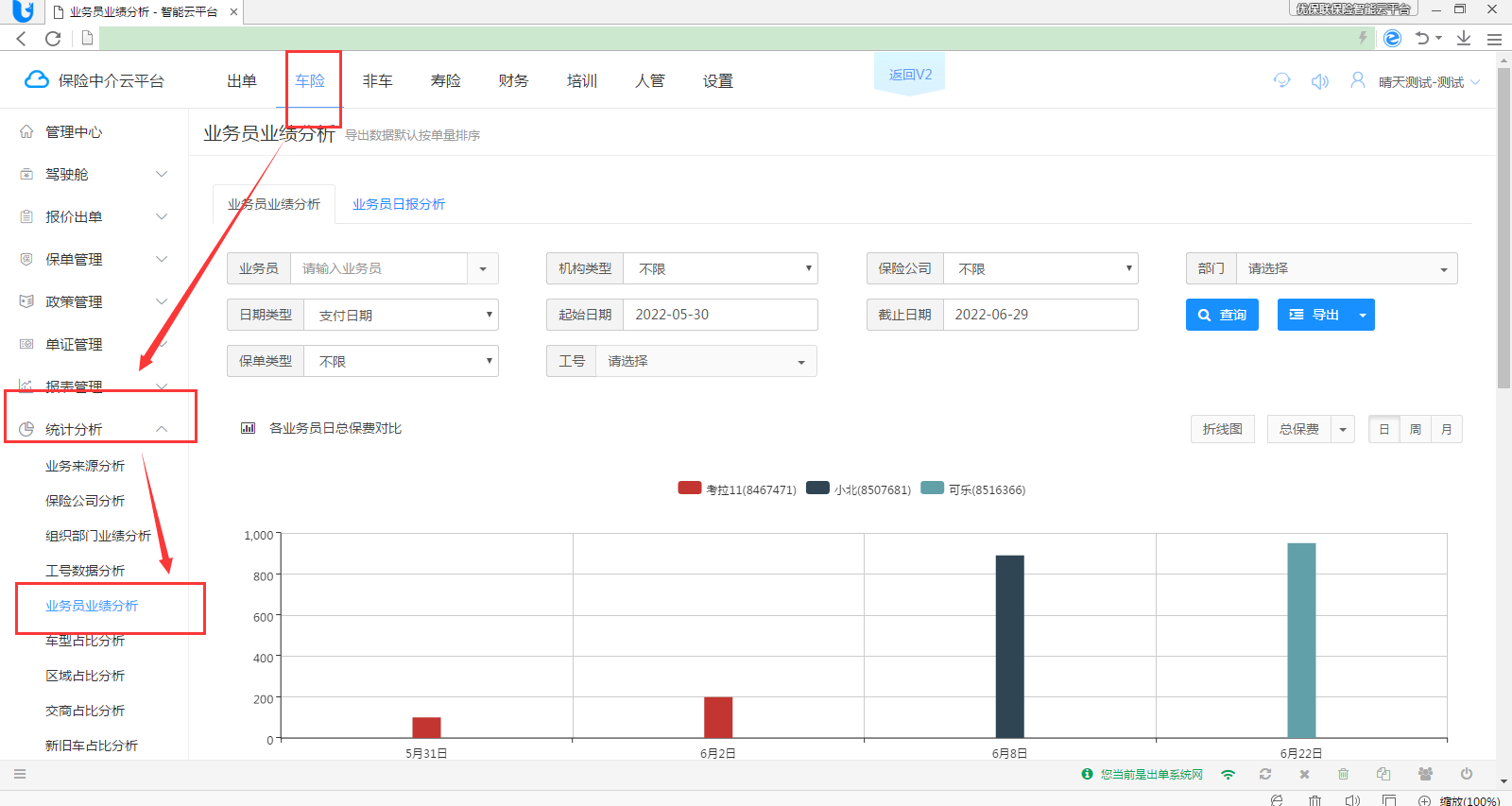Click the list icon at bottom-left corner
This screenshot has width=1512, height=806.
pyautogui.click(x=20, y=774)
